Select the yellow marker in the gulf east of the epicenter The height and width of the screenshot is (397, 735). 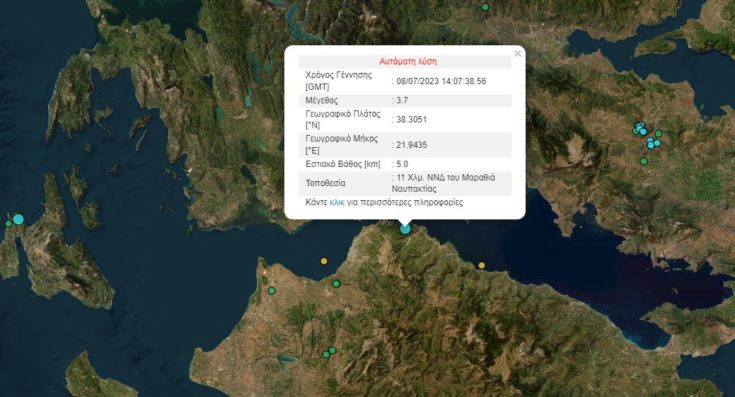[x=481, y=265]
